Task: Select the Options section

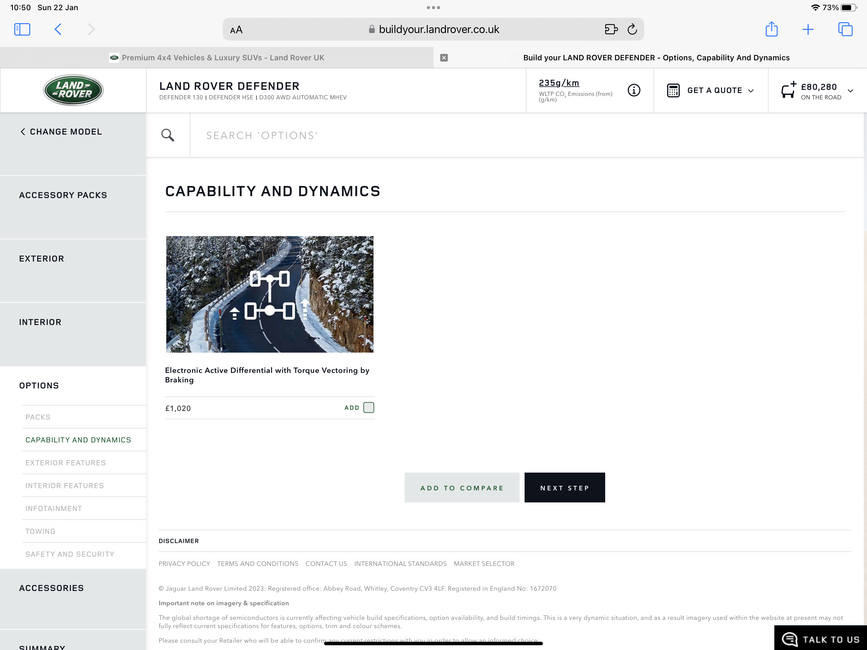Action: coord(39,385)
